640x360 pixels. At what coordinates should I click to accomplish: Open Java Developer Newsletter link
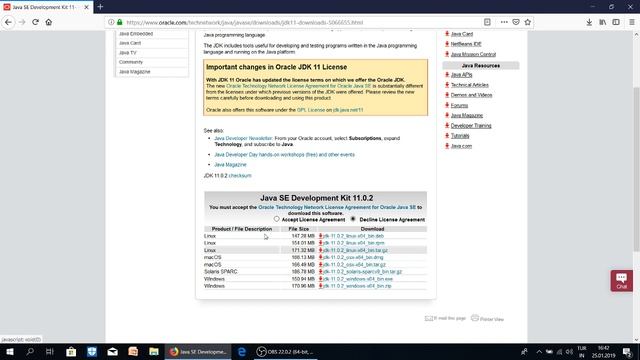(x=243, y=138)
